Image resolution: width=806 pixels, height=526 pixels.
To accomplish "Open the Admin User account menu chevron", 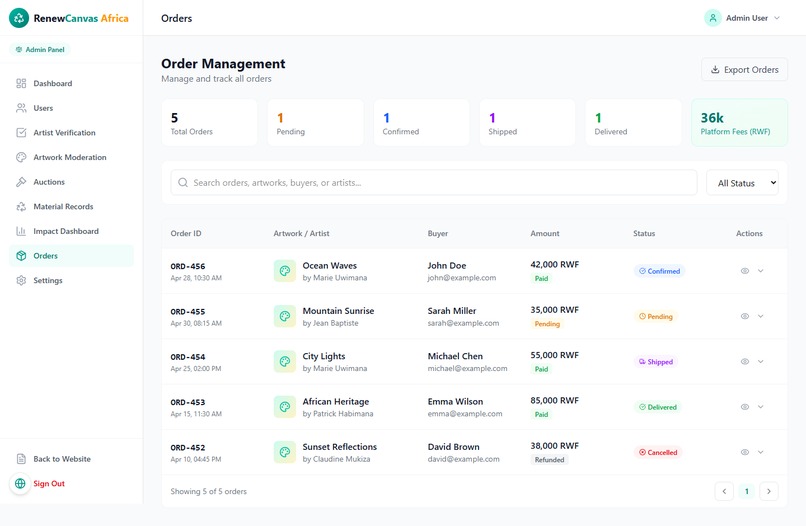I will 777,18.
